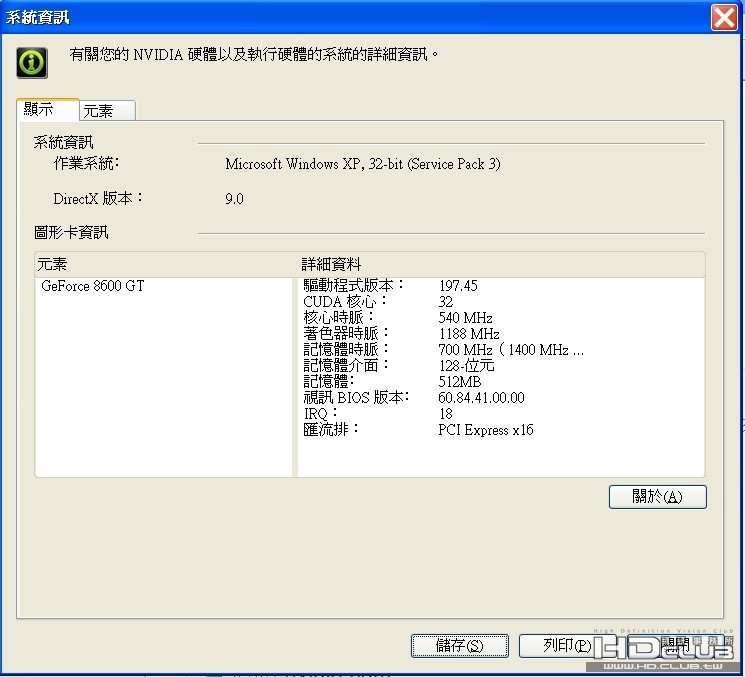Click the 關於(A) button
This screenshot has width=745, height=677.
[x=658, y=496]
